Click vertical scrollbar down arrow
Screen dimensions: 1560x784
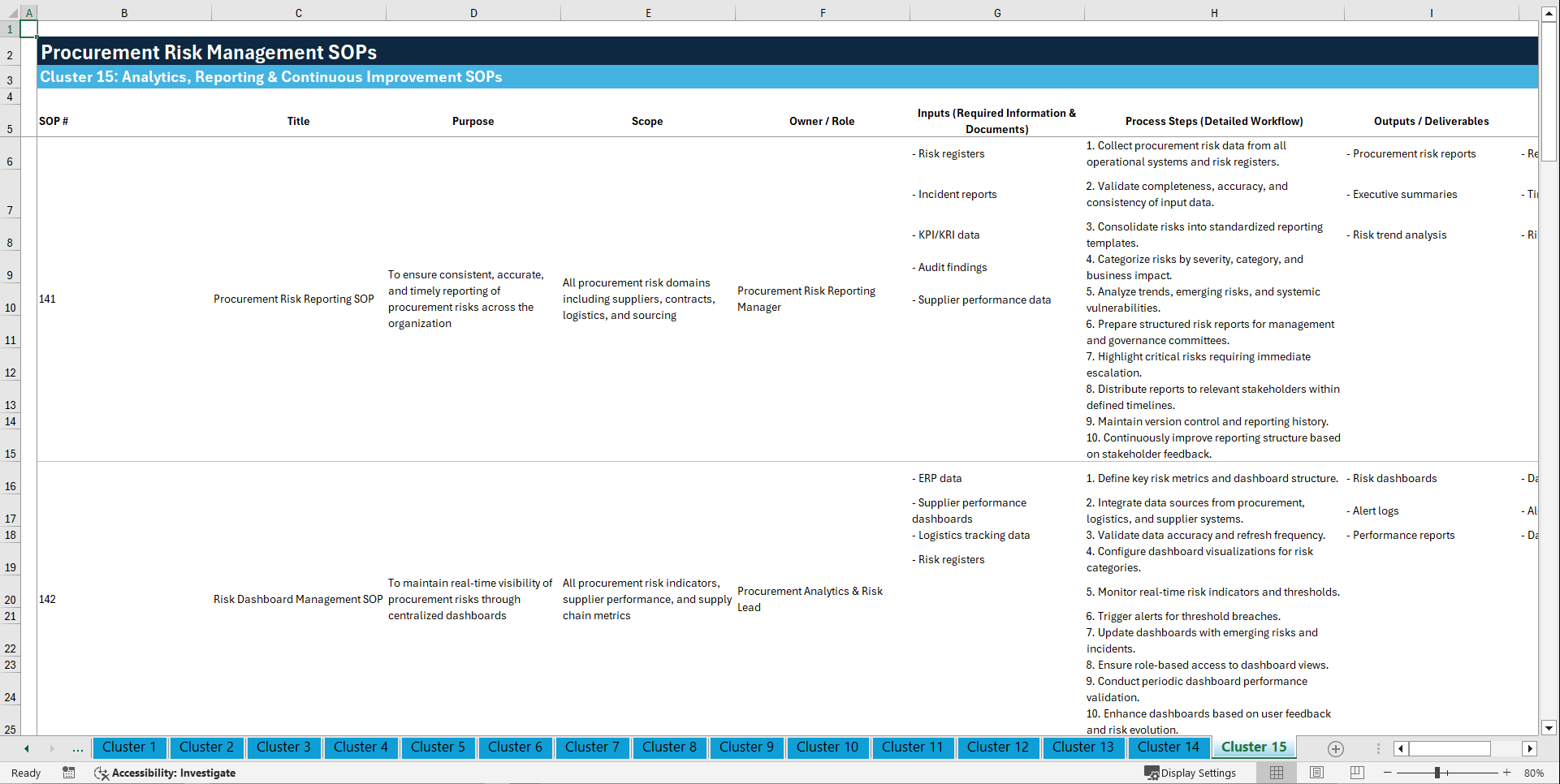click(x=1549, y=728)
